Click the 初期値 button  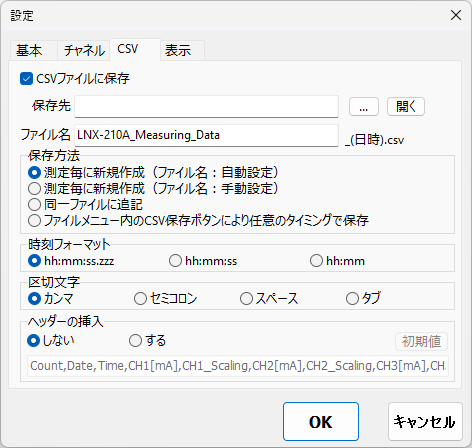421,341
